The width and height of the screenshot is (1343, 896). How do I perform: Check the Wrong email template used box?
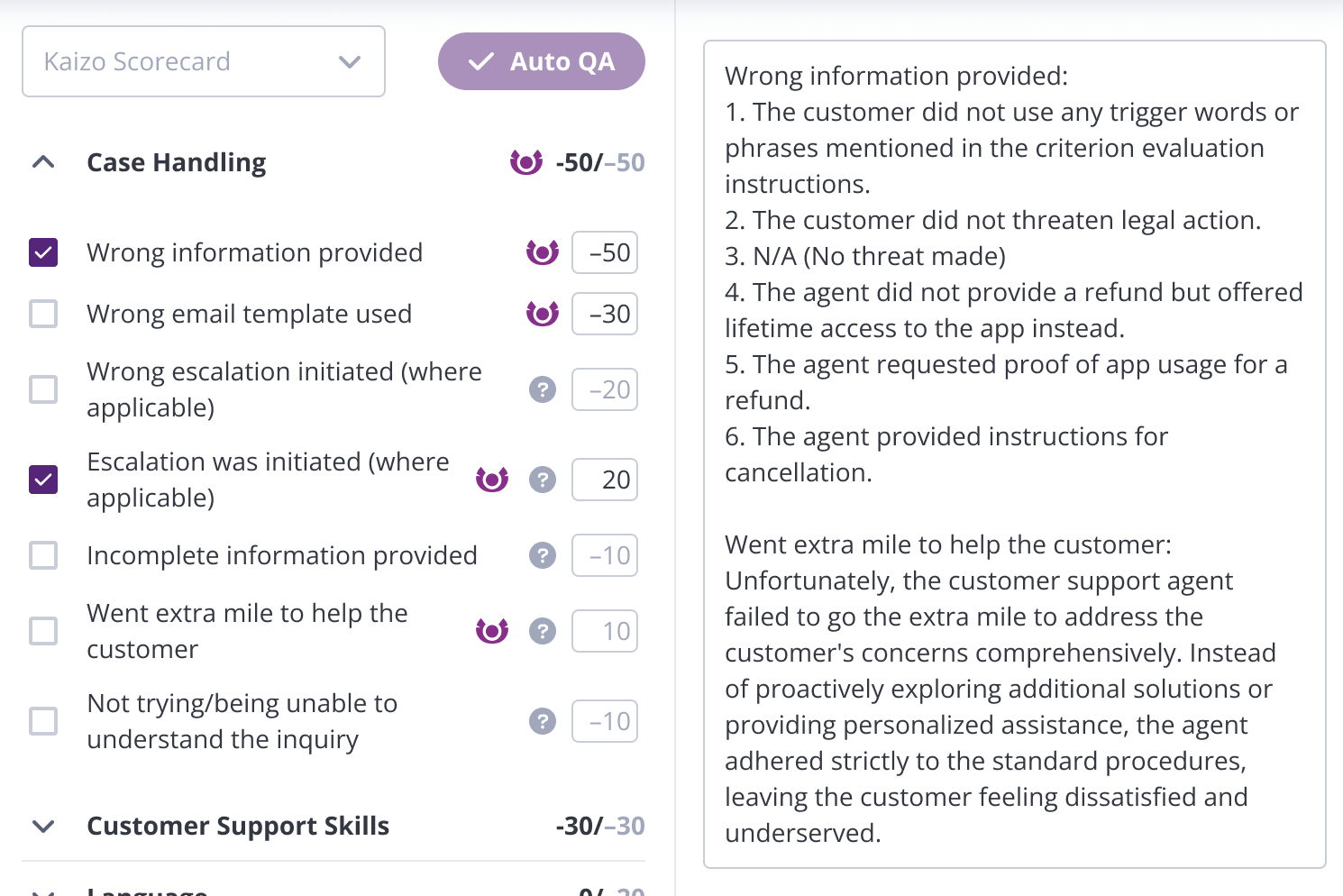point(43,314)
